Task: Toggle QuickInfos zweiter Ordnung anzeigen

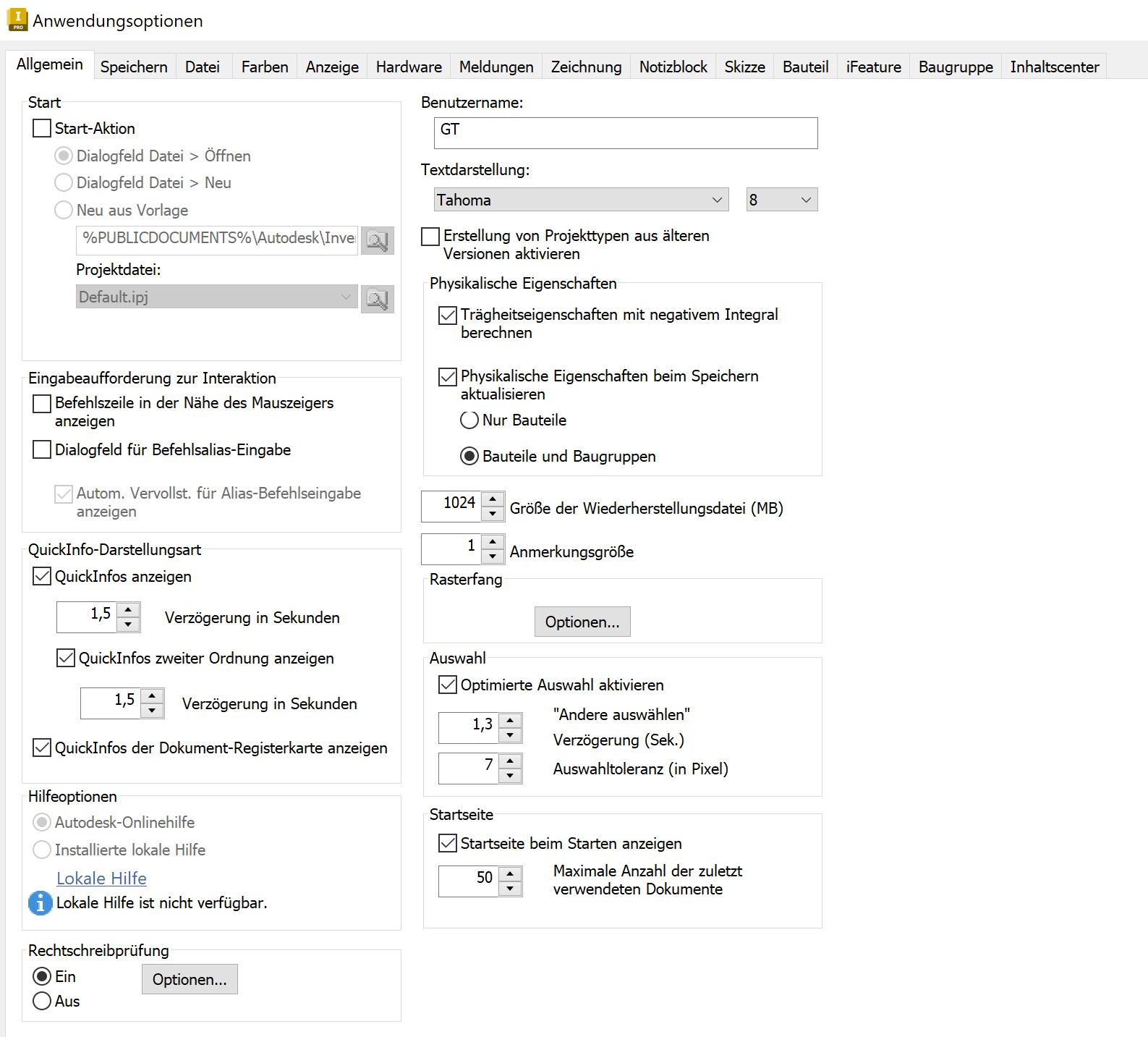Action: point(66,658)
